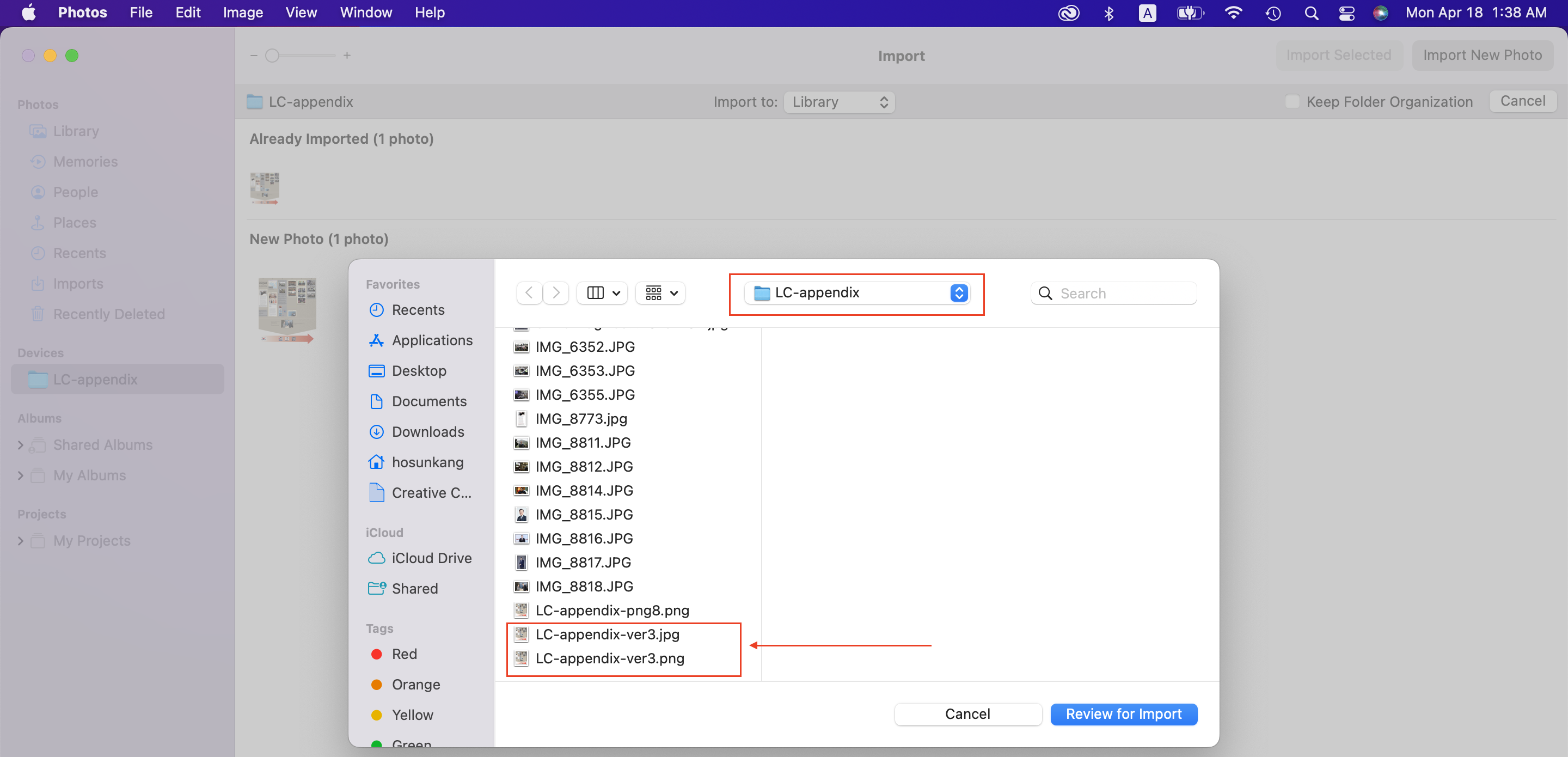Open Downloads folder in sidebar
1568x757 pixels.
(427, 432)
